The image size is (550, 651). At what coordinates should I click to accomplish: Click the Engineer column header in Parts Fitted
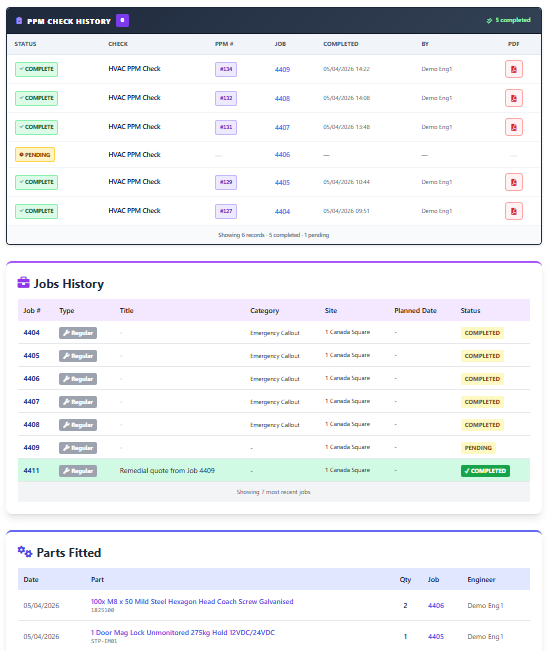481,580
